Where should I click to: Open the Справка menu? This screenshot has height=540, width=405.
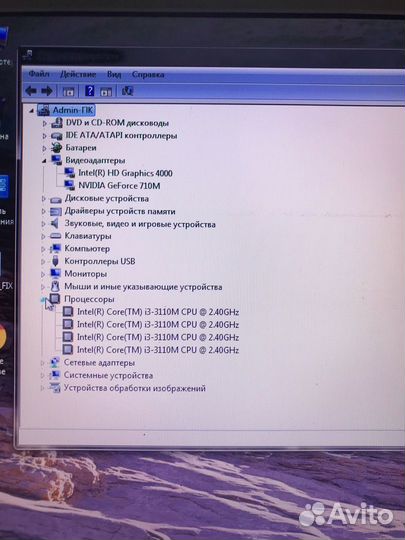click(x=148, y=75)
